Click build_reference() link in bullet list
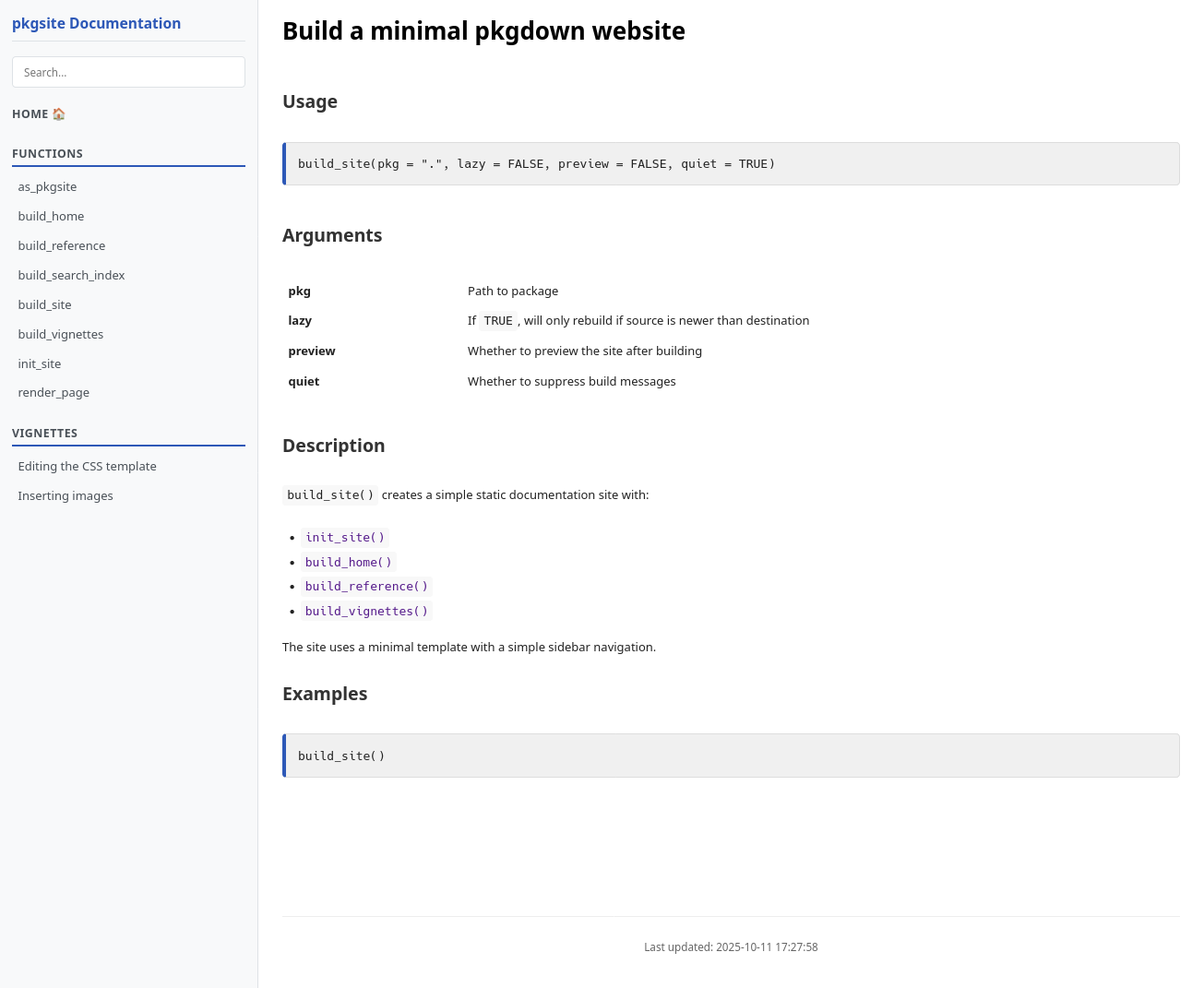 [x=366, y=586]
